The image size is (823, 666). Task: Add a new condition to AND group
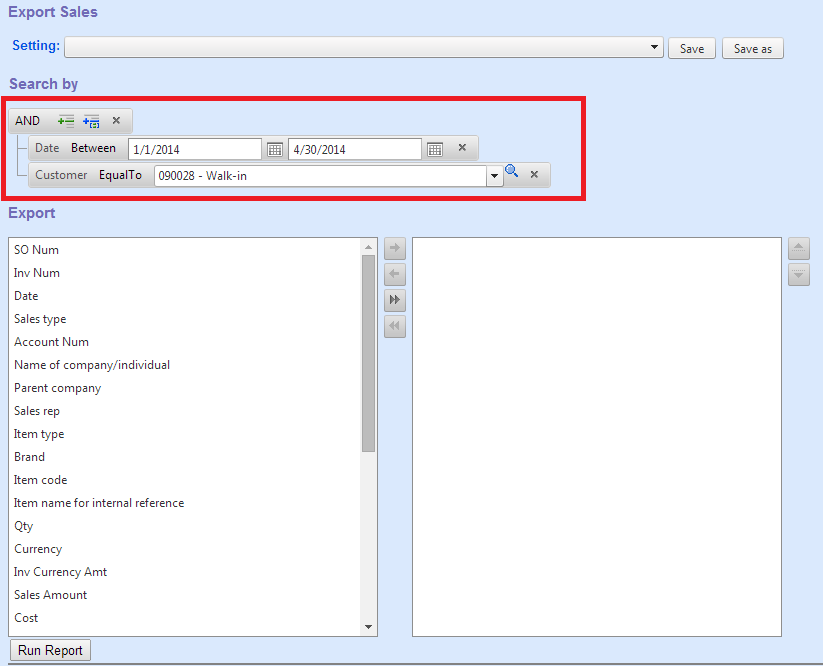[66, 121]
